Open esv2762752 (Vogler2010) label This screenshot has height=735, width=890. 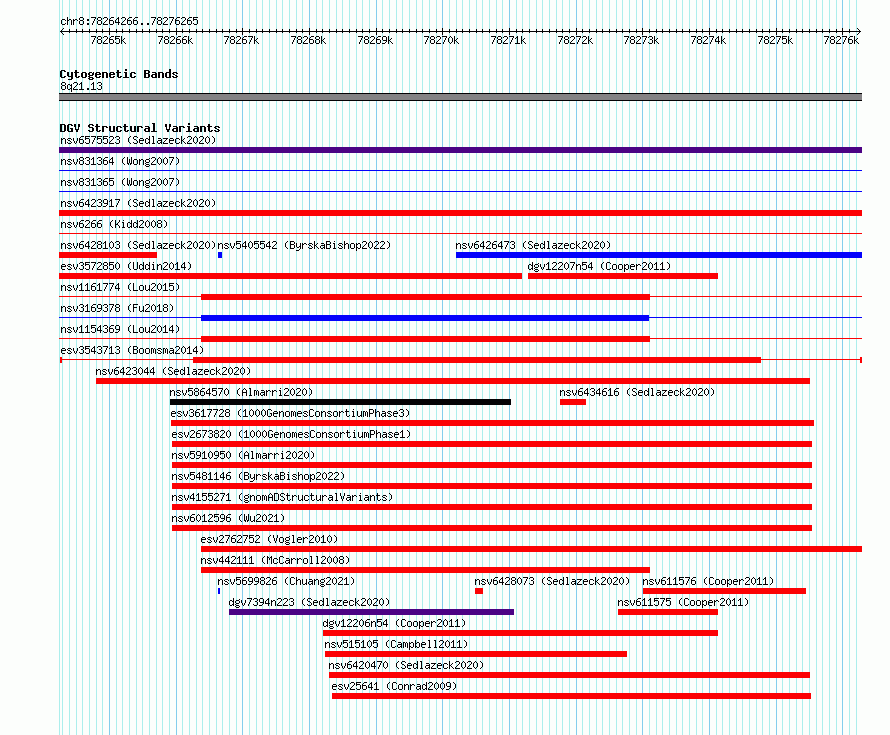[x=269, y=539]
